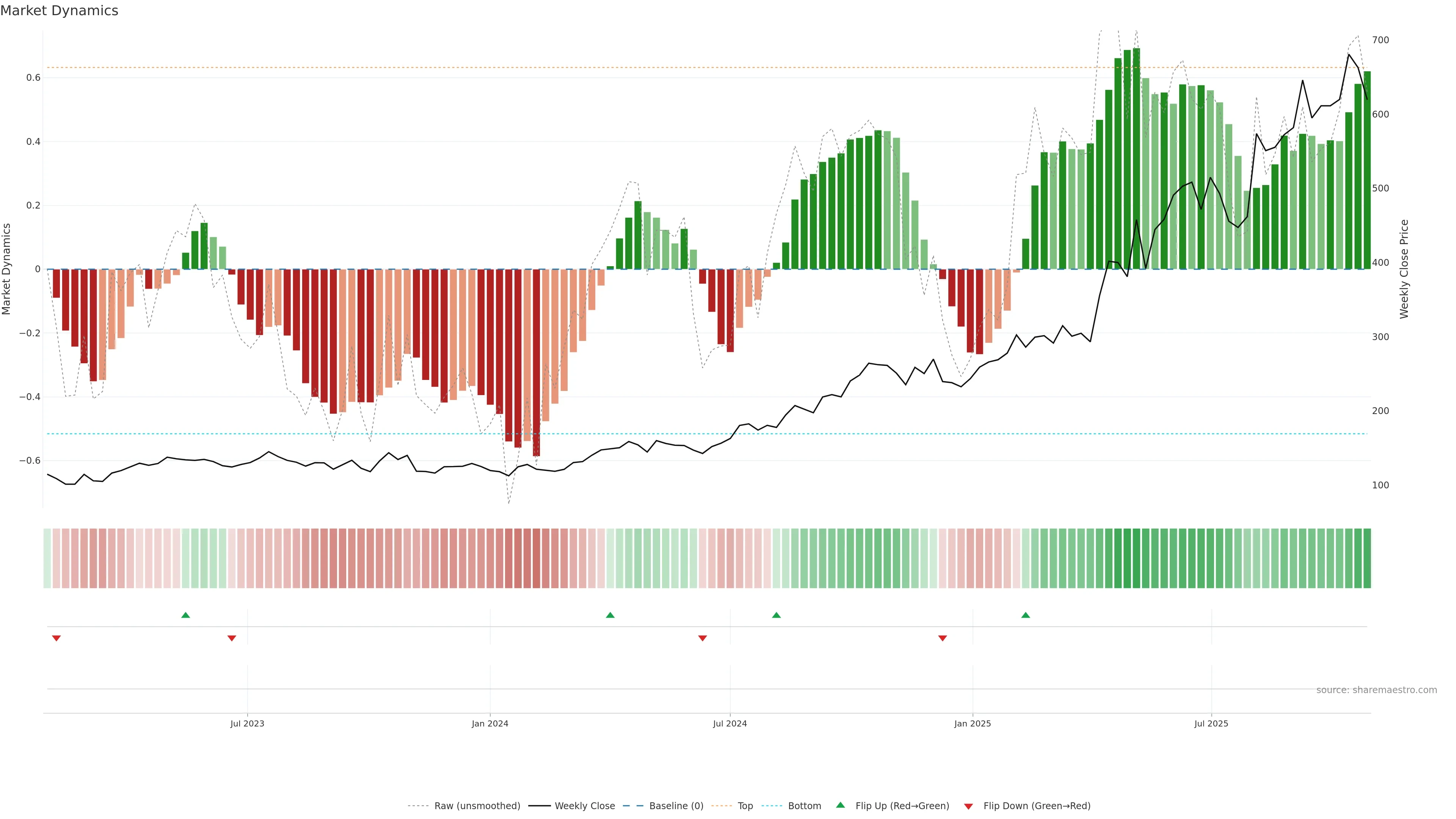Click the Market Dynamics chart title
Viewport: 1456px width, 819px height.
point(60,11)
